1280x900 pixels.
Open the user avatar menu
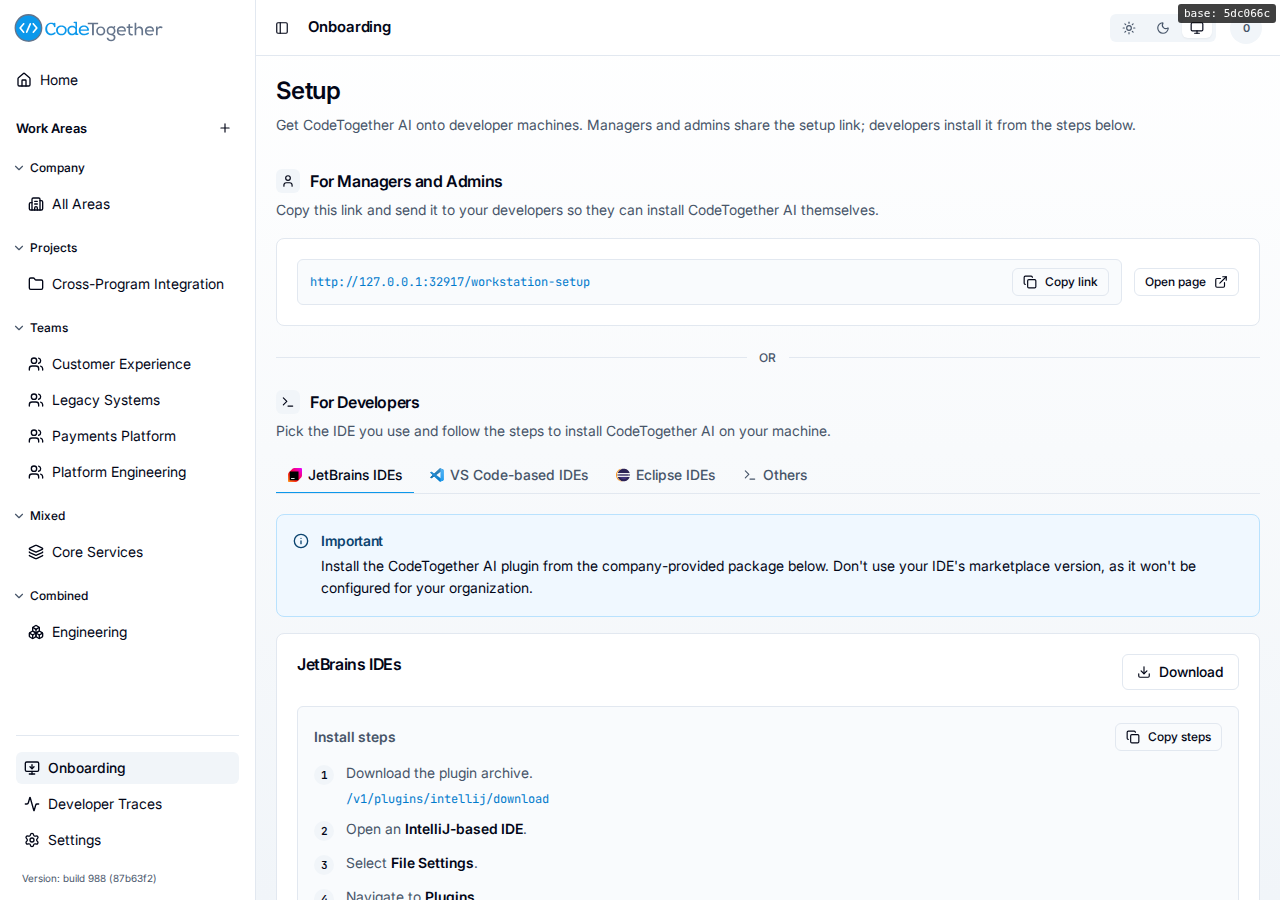(1246, 28)
